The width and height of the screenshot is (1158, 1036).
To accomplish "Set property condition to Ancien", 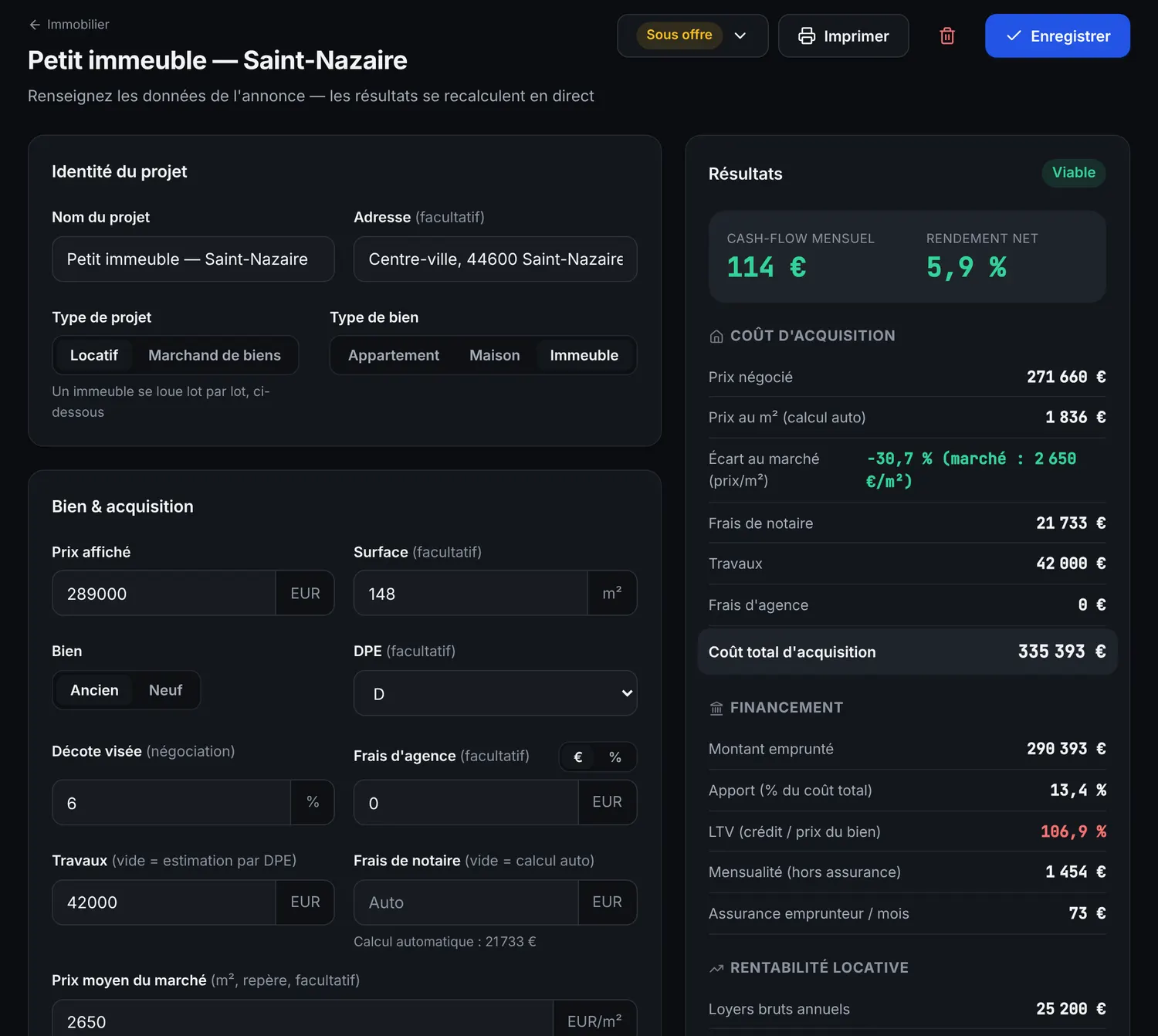I will (x=94, y=690).
